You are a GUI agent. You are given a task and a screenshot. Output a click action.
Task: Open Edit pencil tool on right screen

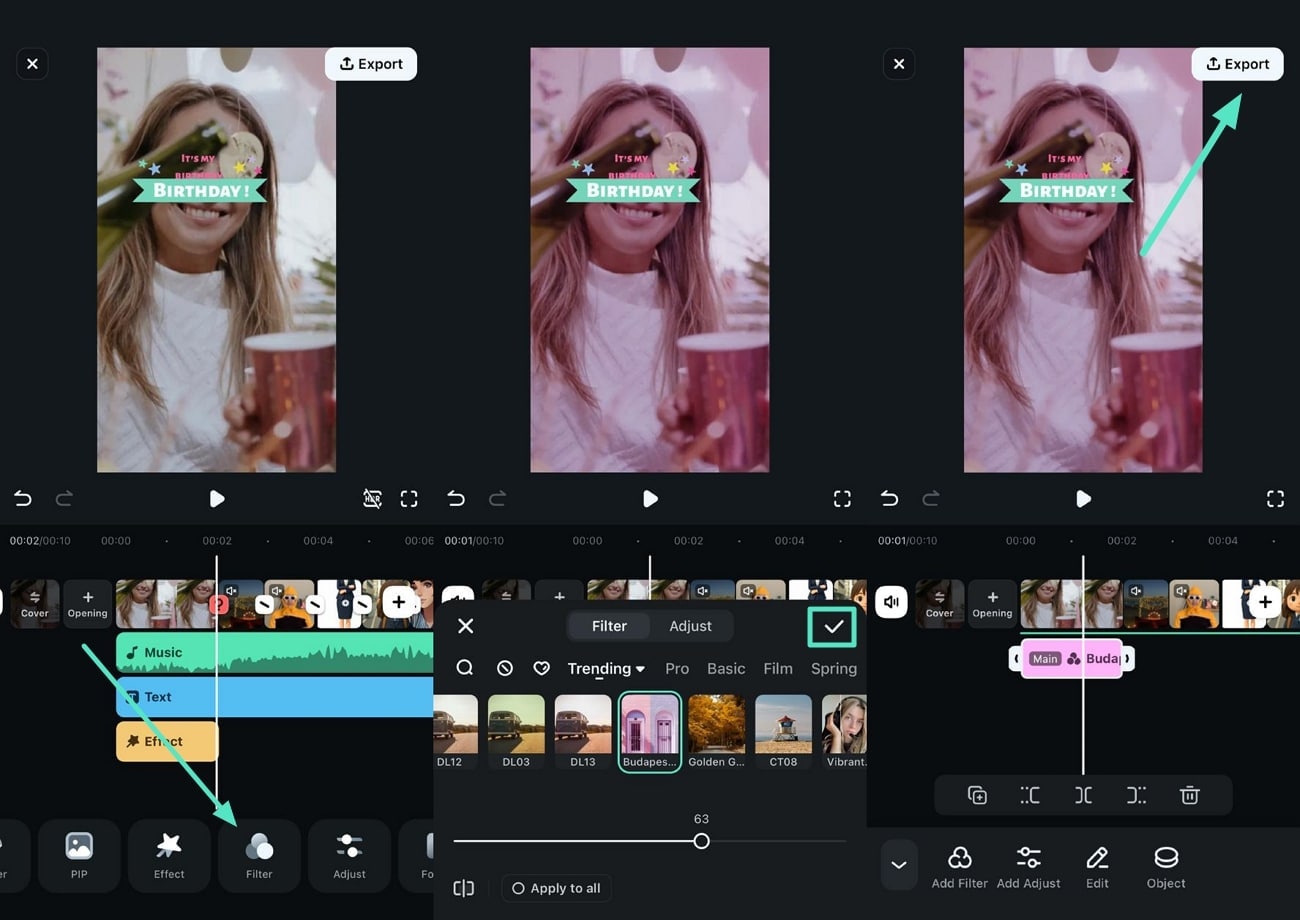point(1097,866)
